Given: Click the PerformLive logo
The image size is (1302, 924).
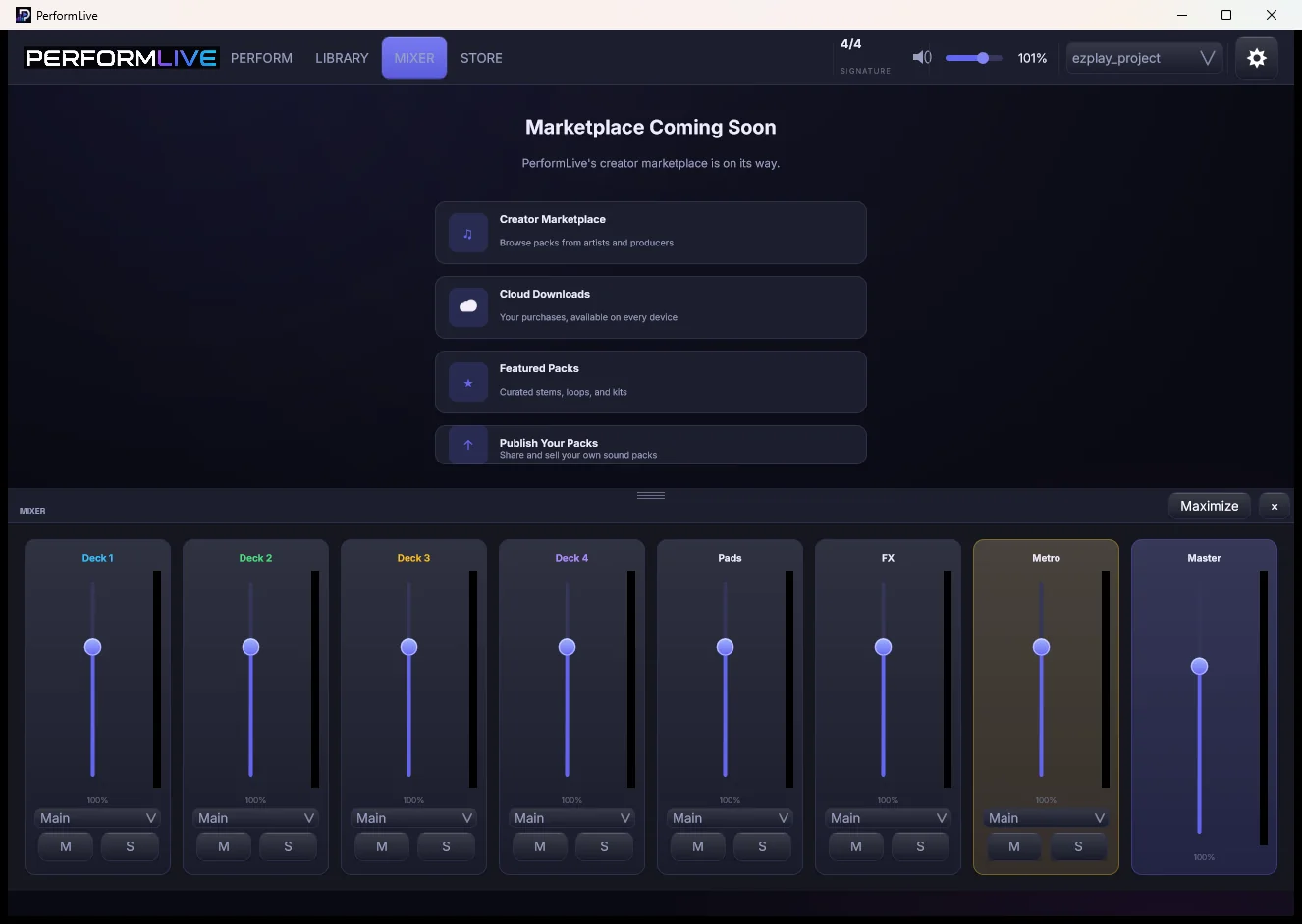Looking at the screenshot, I should point(121,58).
